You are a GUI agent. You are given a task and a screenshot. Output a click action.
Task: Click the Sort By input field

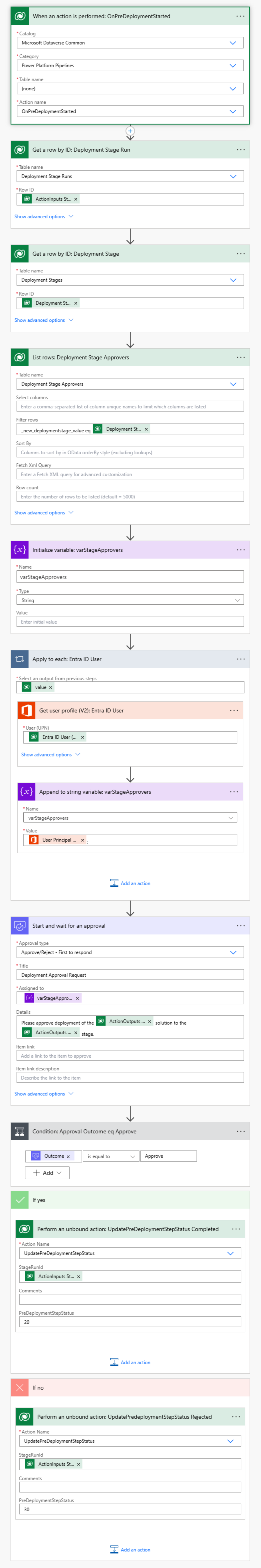coord(130,452)
